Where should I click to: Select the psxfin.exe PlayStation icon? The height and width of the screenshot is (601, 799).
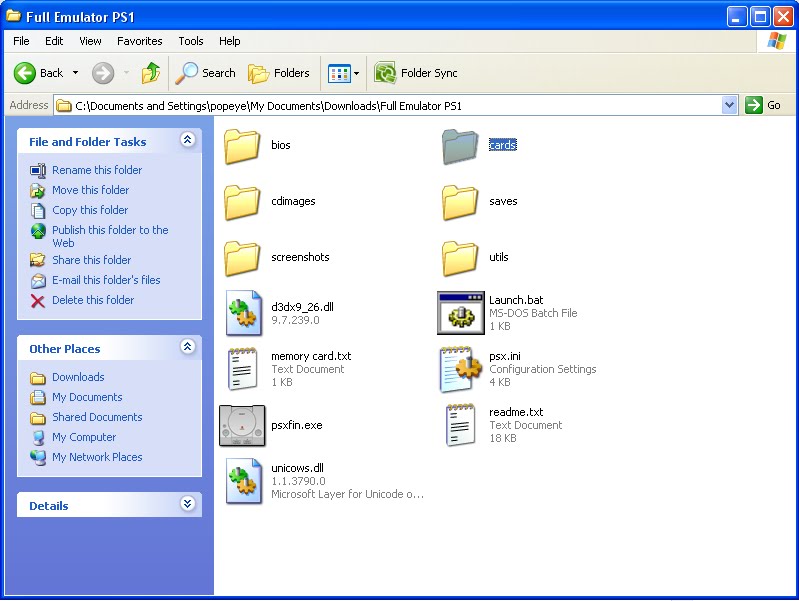(x=242, y=425)
